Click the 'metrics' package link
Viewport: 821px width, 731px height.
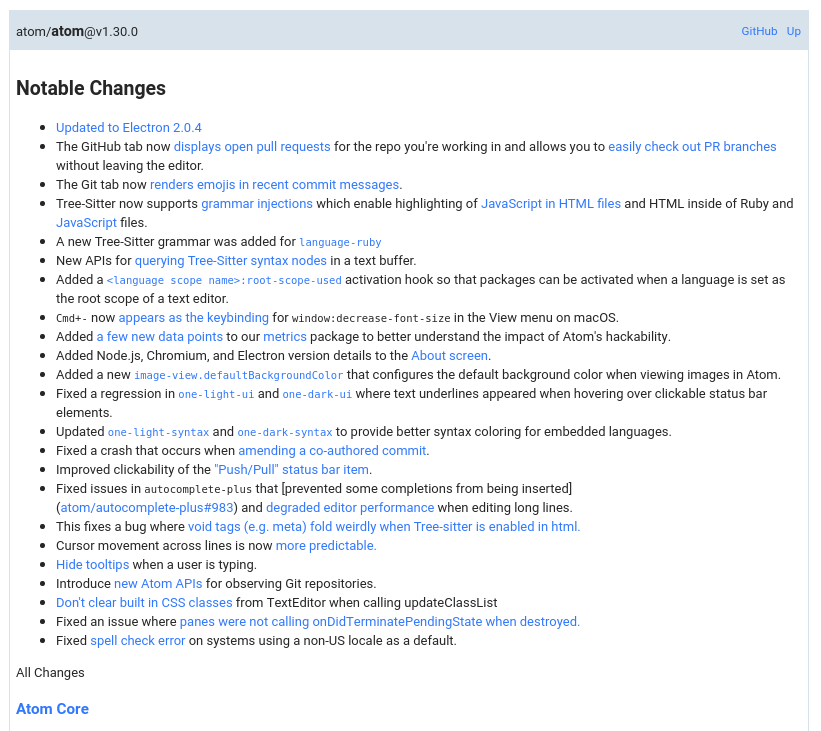tap(285, 337)
